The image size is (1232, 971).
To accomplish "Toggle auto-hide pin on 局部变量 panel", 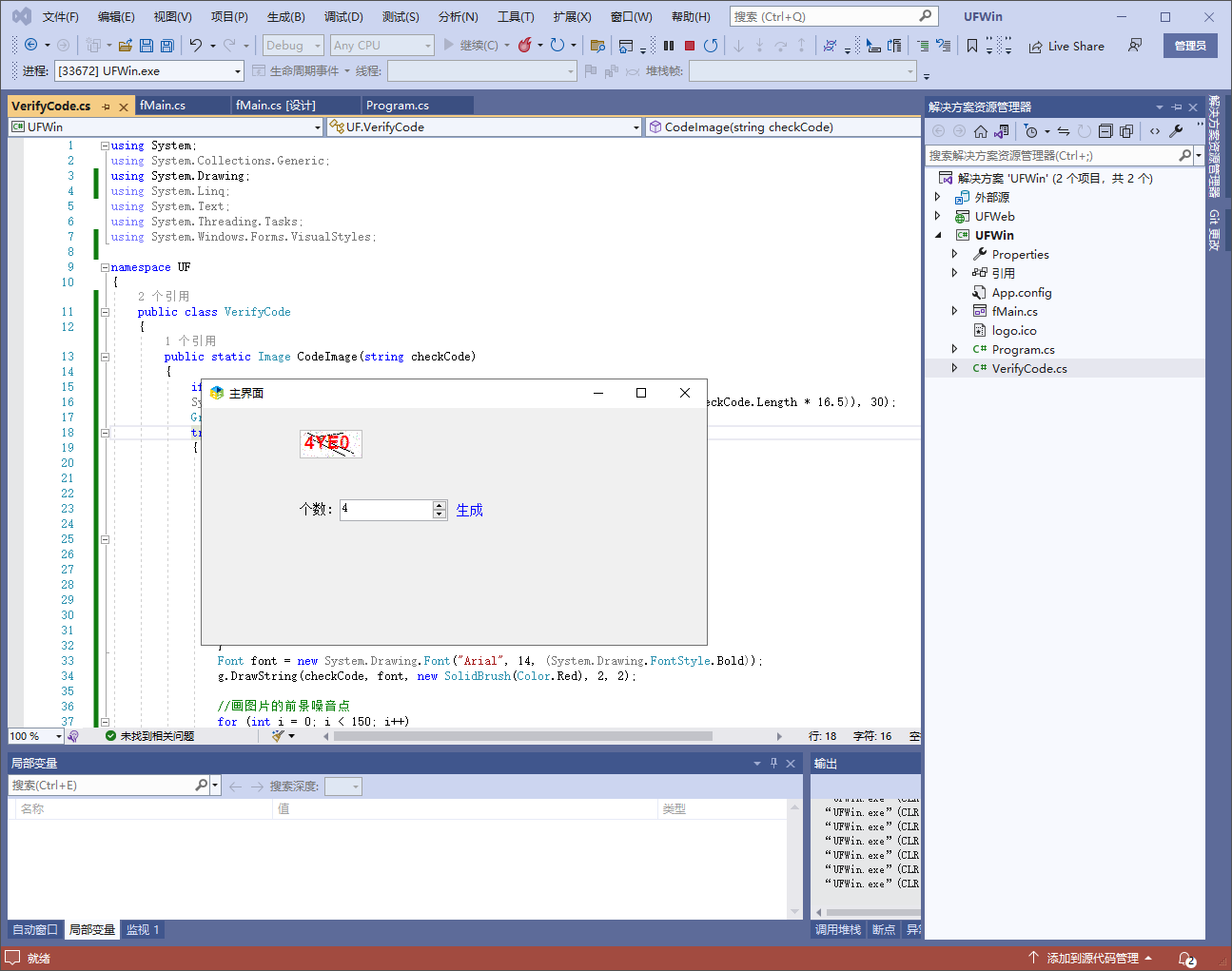I will tap(773, 763).
